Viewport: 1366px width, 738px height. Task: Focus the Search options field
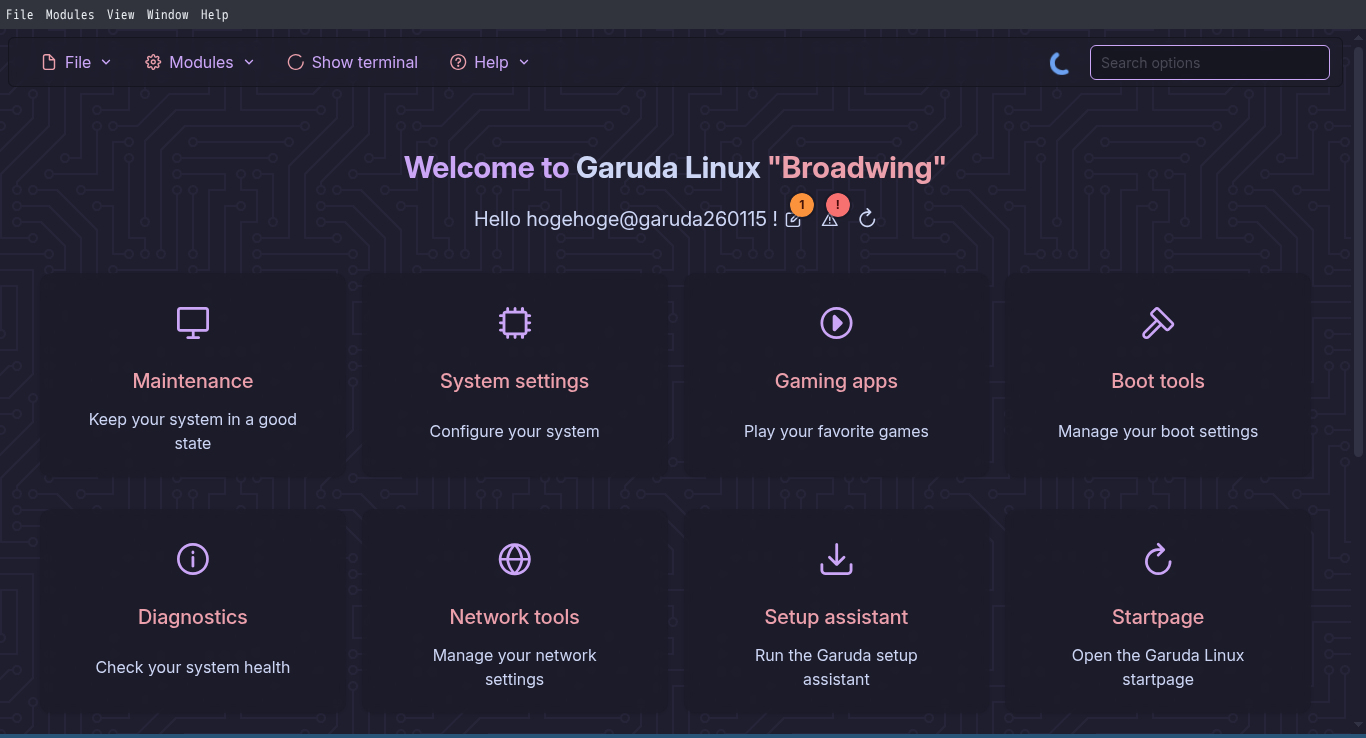click(1210, 62)
